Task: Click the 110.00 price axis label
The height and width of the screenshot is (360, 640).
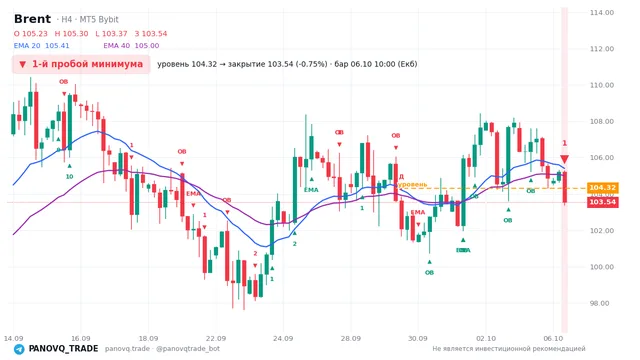Action: tap(602, 85)
